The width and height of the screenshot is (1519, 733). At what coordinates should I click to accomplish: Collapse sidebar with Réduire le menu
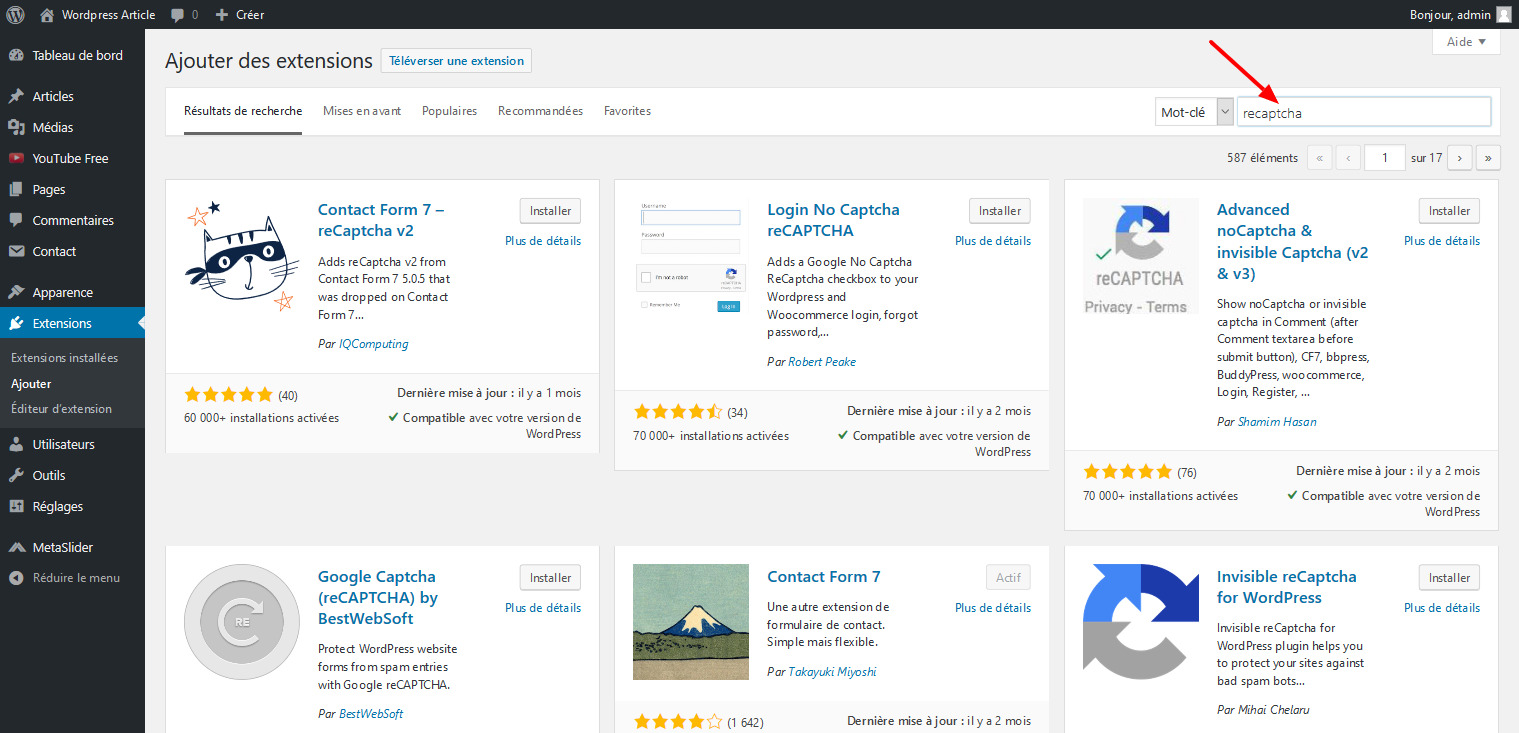(72, 577)
